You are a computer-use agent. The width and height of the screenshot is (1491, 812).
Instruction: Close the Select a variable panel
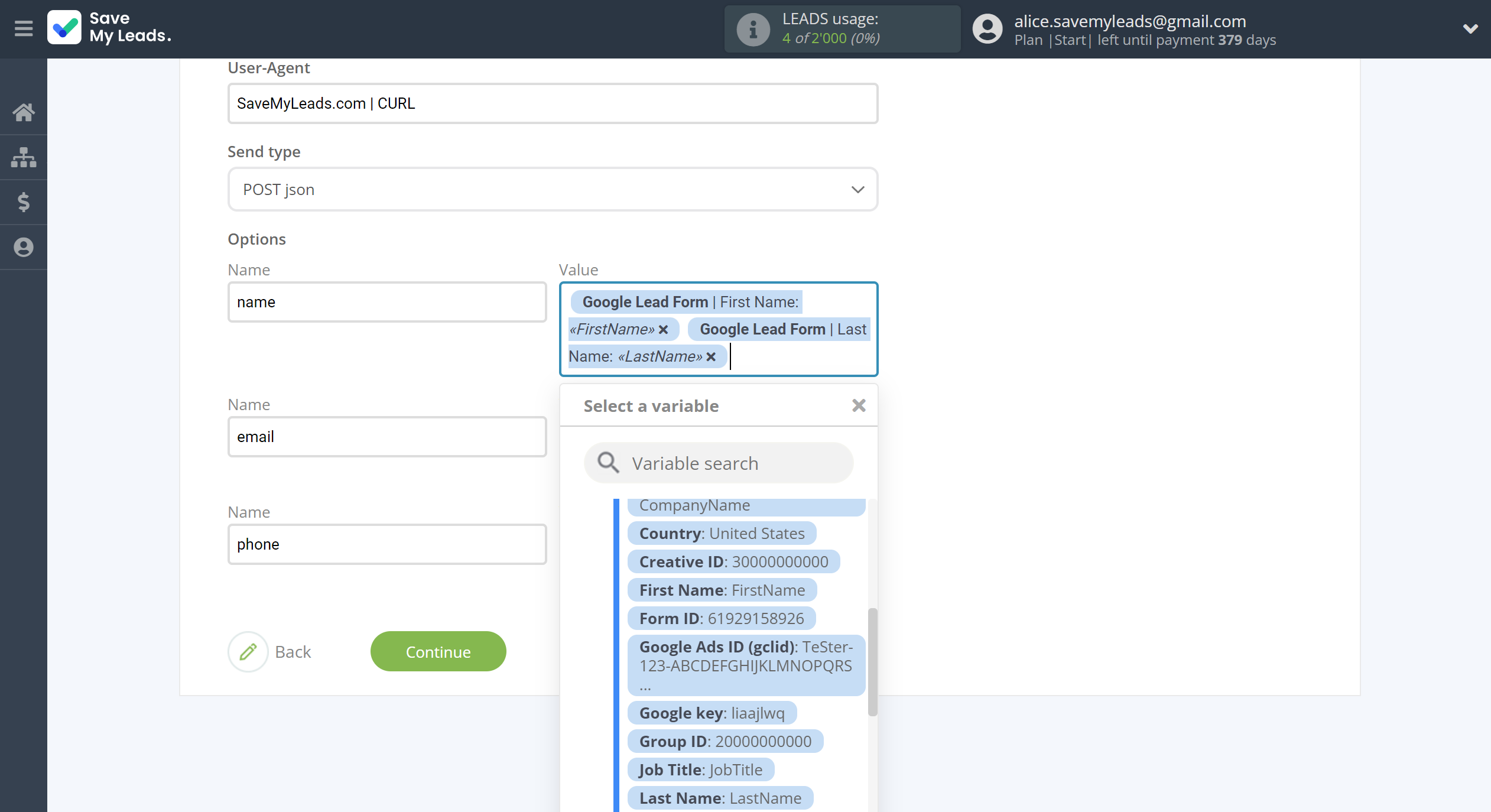(859, 405)
